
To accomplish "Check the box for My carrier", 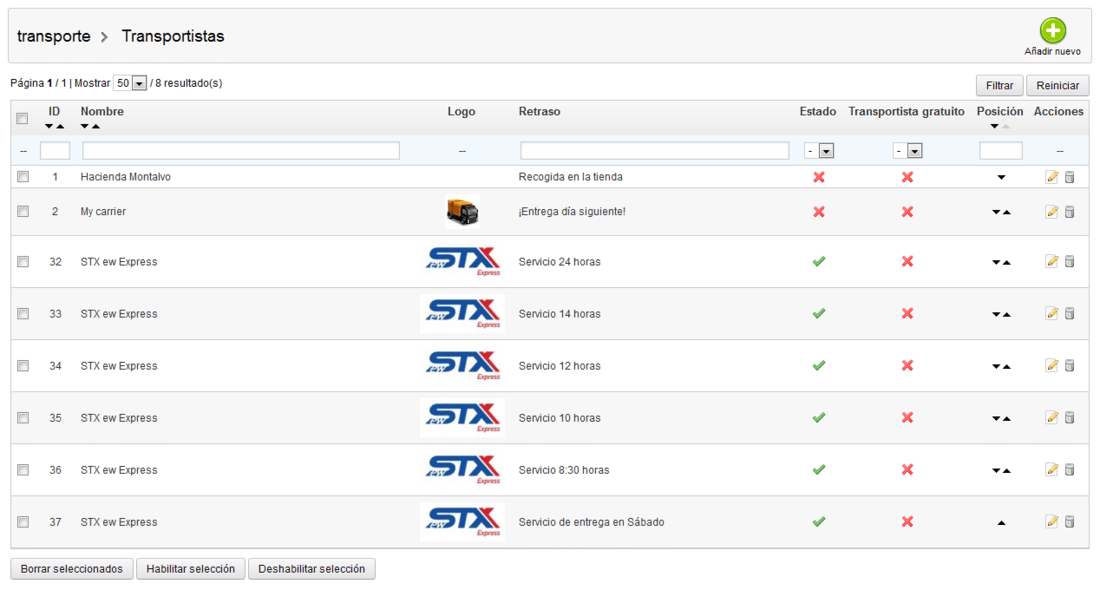I will pyautogui.click(x=23, y=211).
